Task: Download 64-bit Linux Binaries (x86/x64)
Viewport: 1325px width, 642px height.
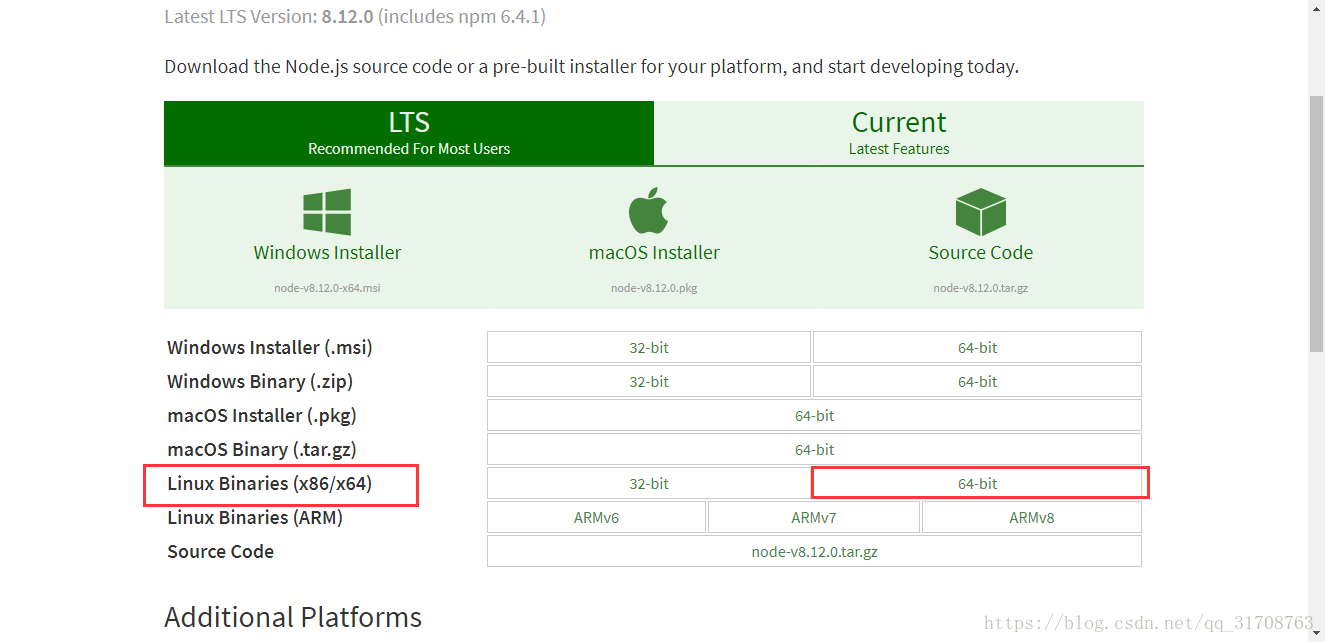Action: click(x=977, y=484)
